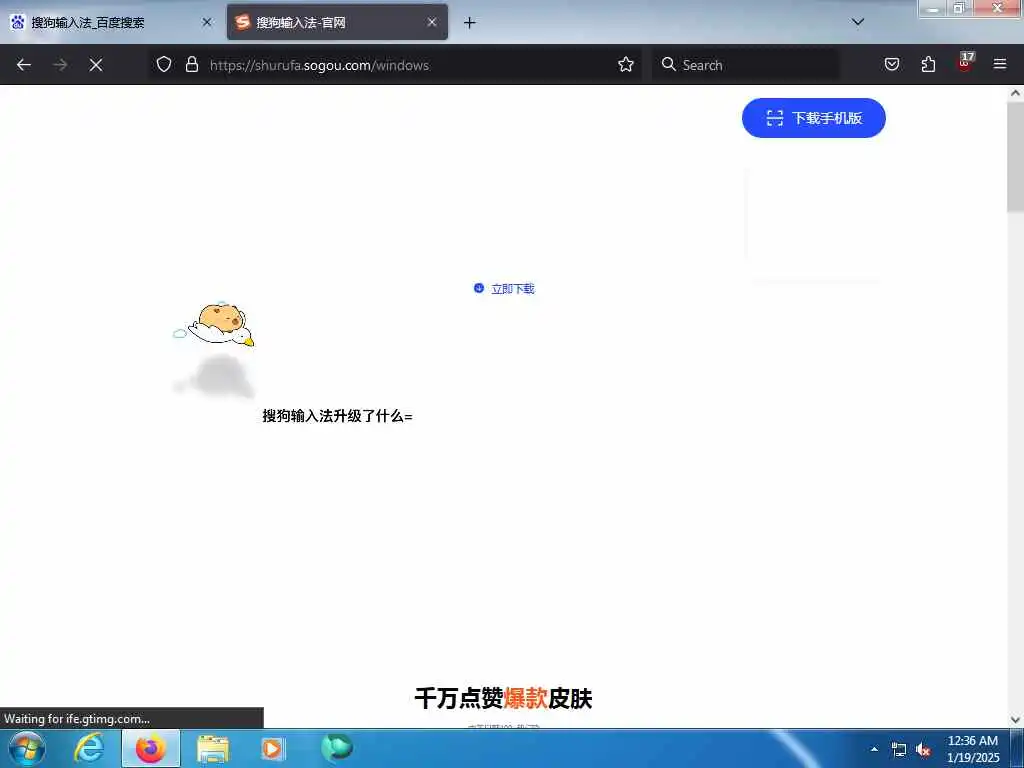This screenshot has height=768, width=1024.
Task: View site security lock info
Action: [x=191, y=64]
